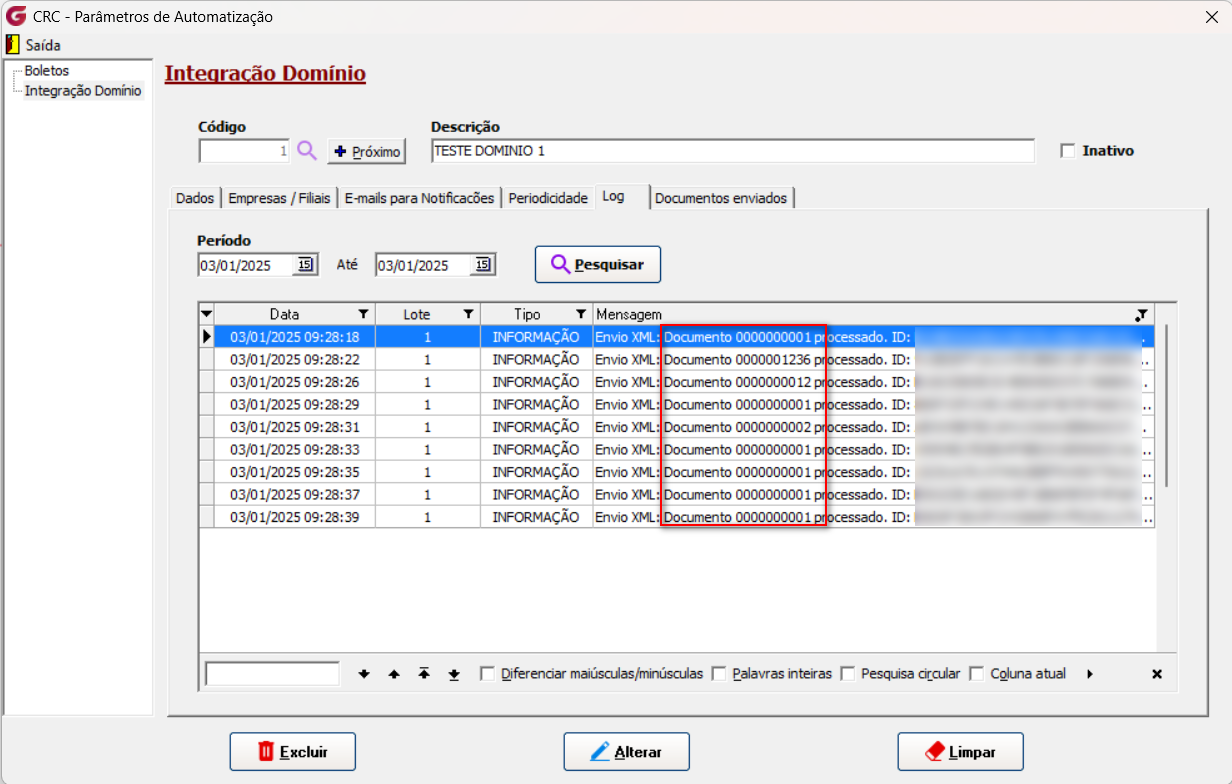Check the Inativo checkbox
Image resolution: width=1232 pixels, height=784 pixels.
[x=1068, y=151]
